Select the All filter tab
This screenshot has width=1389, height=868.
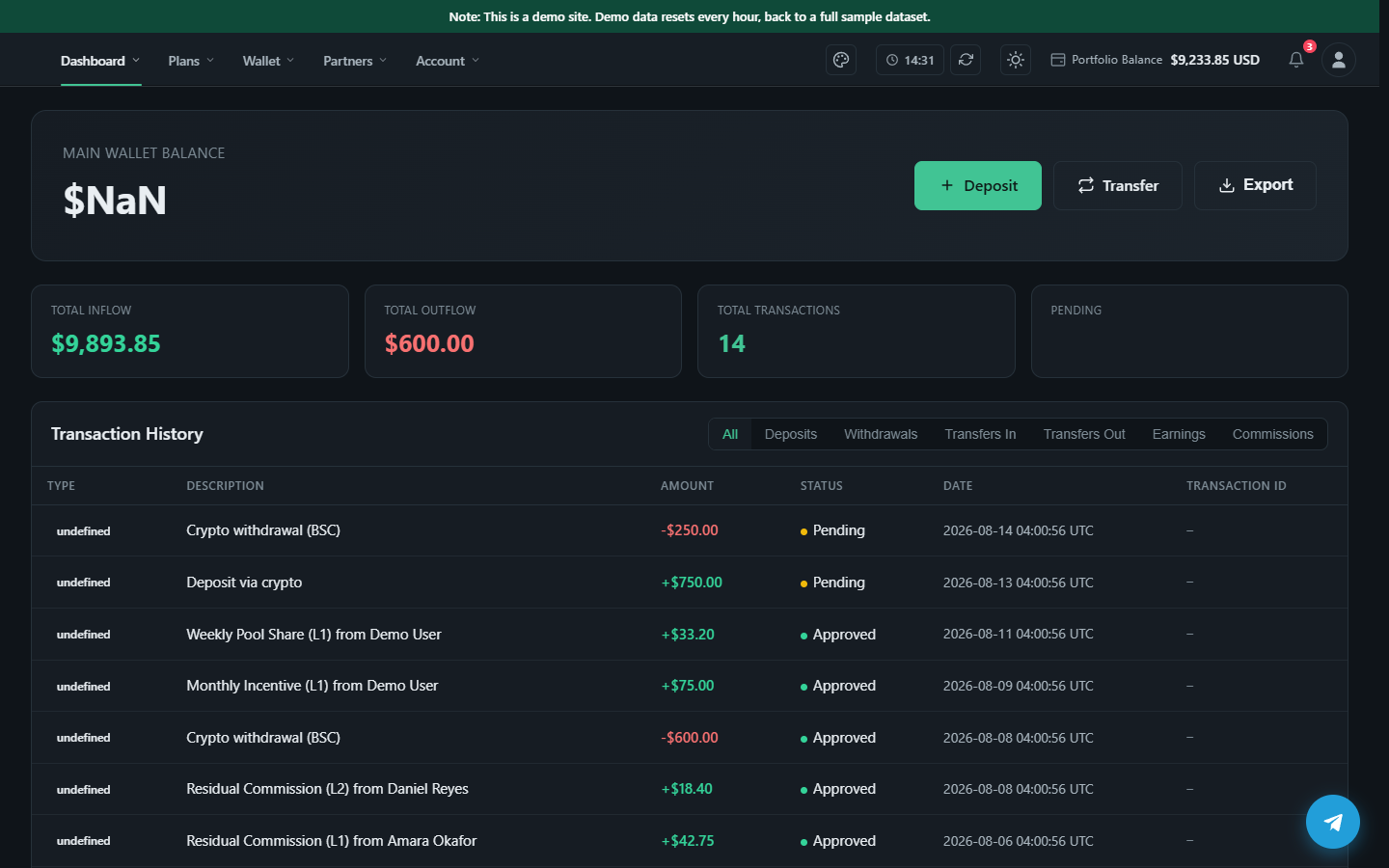[730, 434]
